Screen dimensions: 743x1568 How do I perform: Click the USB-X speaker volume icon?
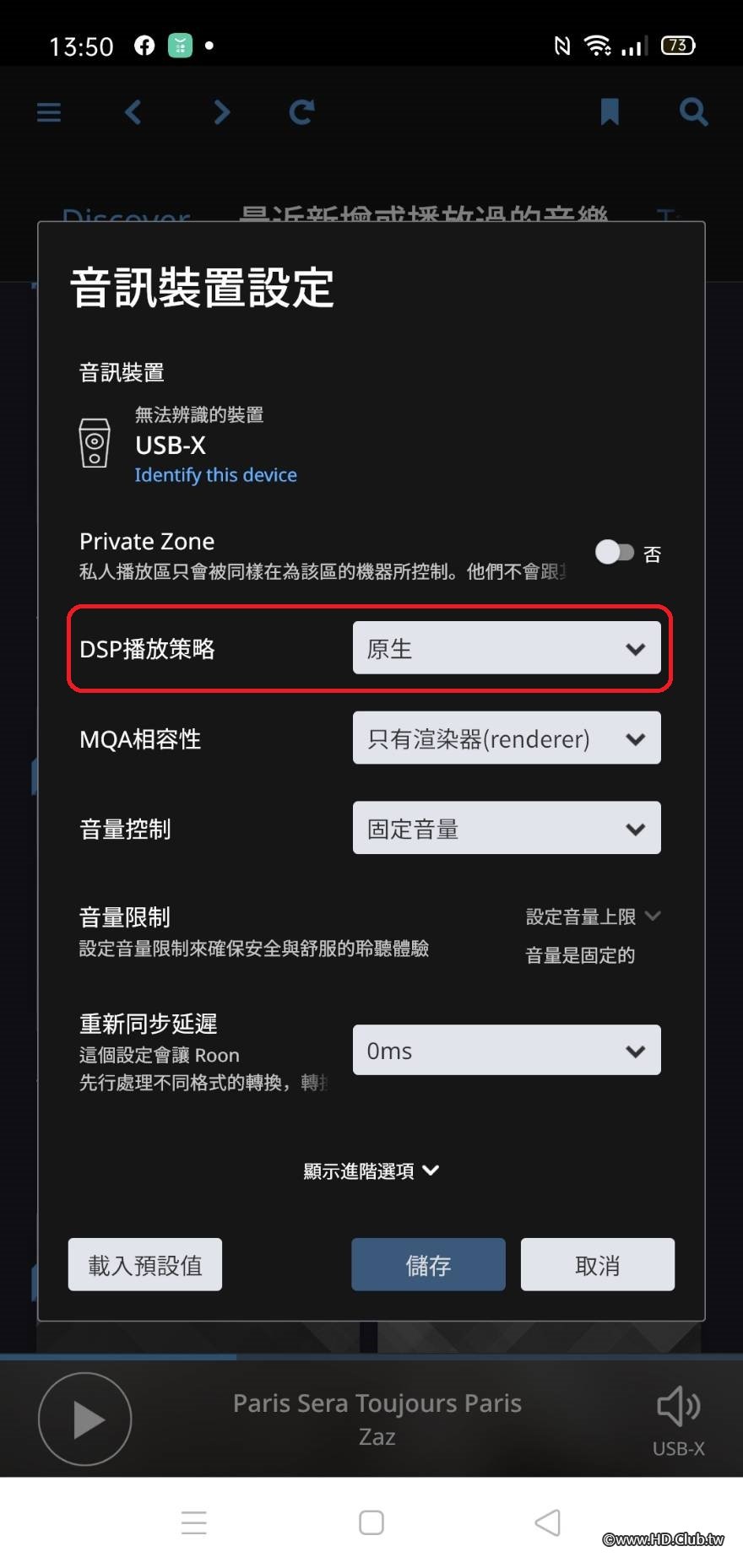(678, 1407)
